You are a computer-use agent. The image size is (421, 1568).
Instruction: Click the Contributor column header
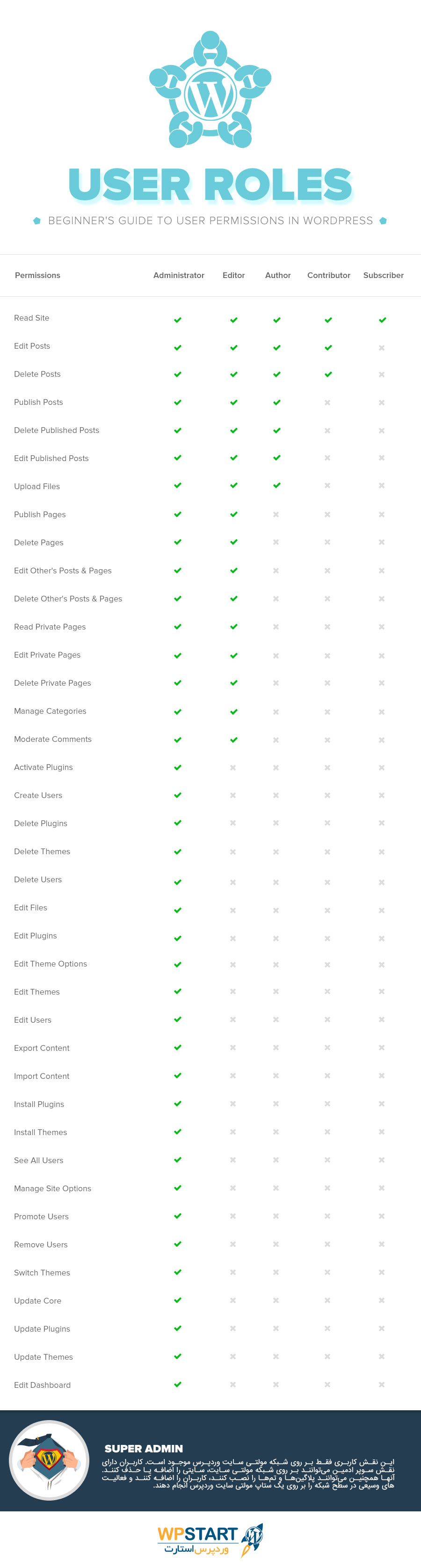click(328, 275)
